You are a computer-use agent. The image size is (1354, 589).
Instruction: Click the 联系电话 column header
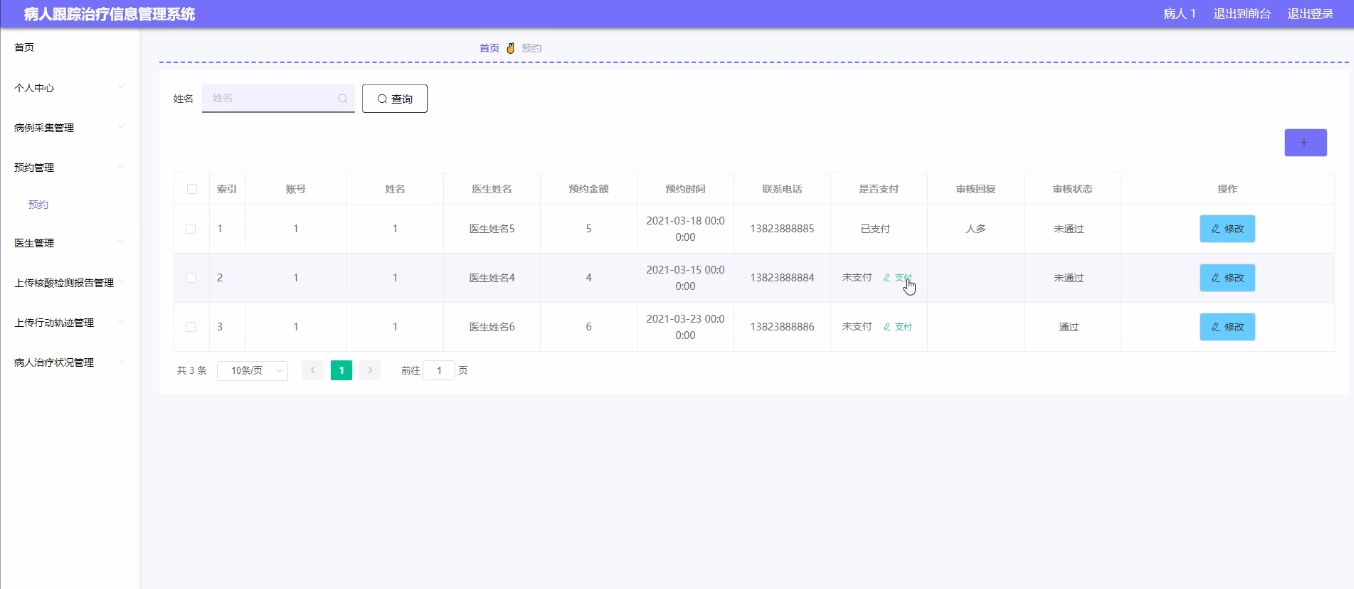[782, 189]
